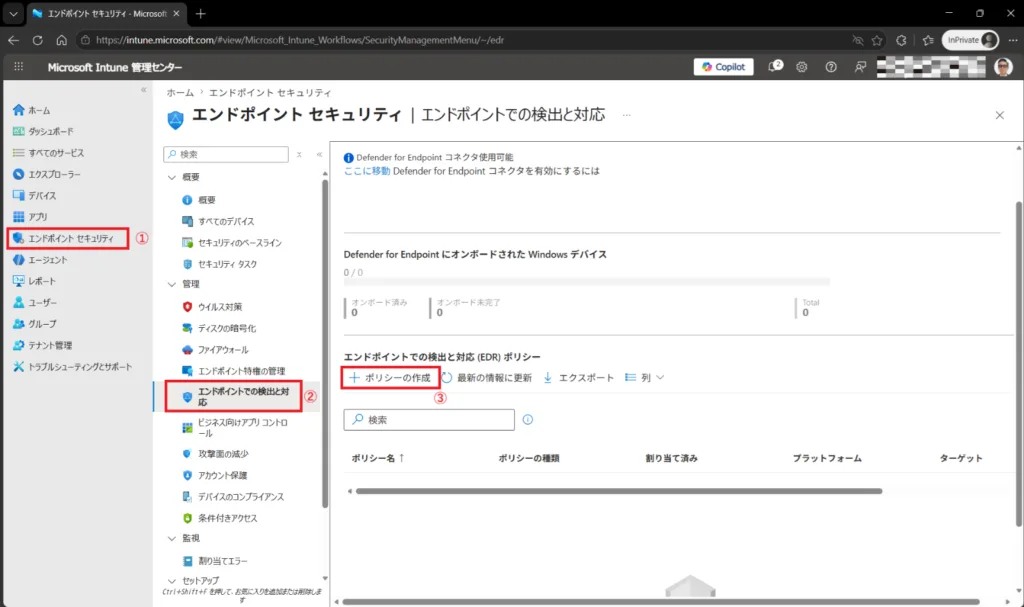Click the submenu 検索 search box

tap(226, 154)
